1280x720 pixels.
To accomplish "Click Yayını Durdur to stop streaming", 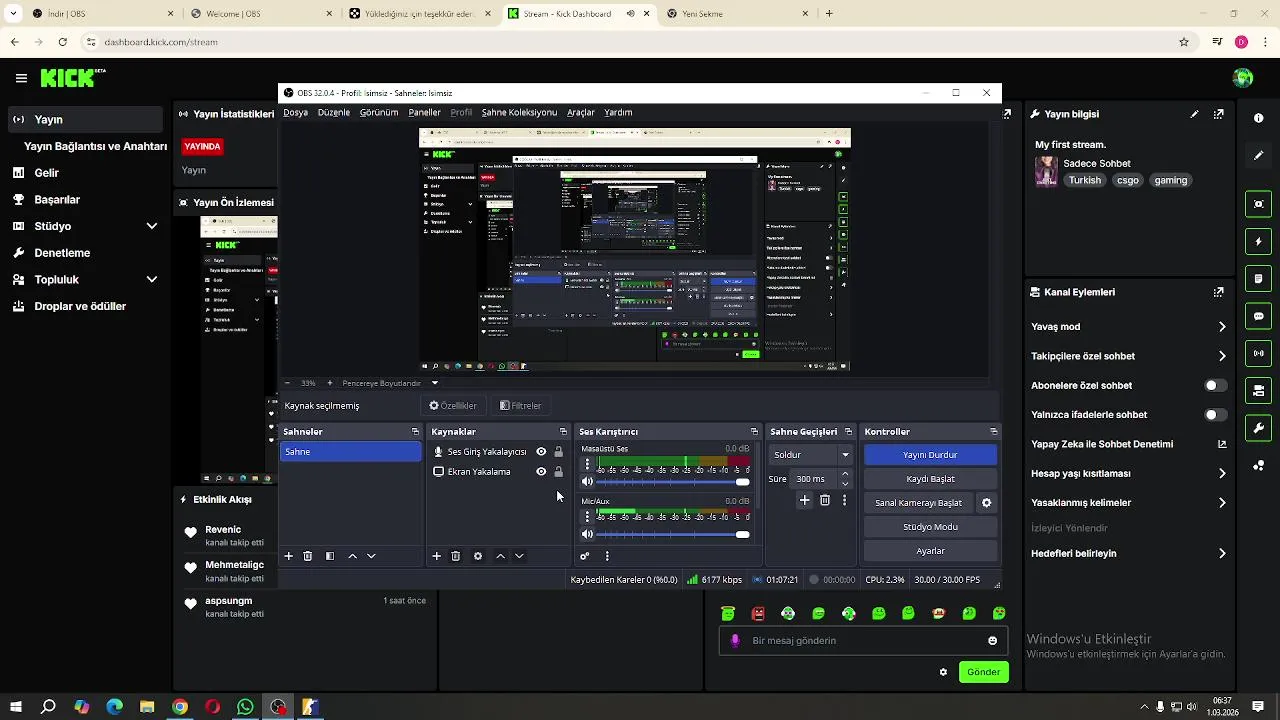I will click(930, 455).
